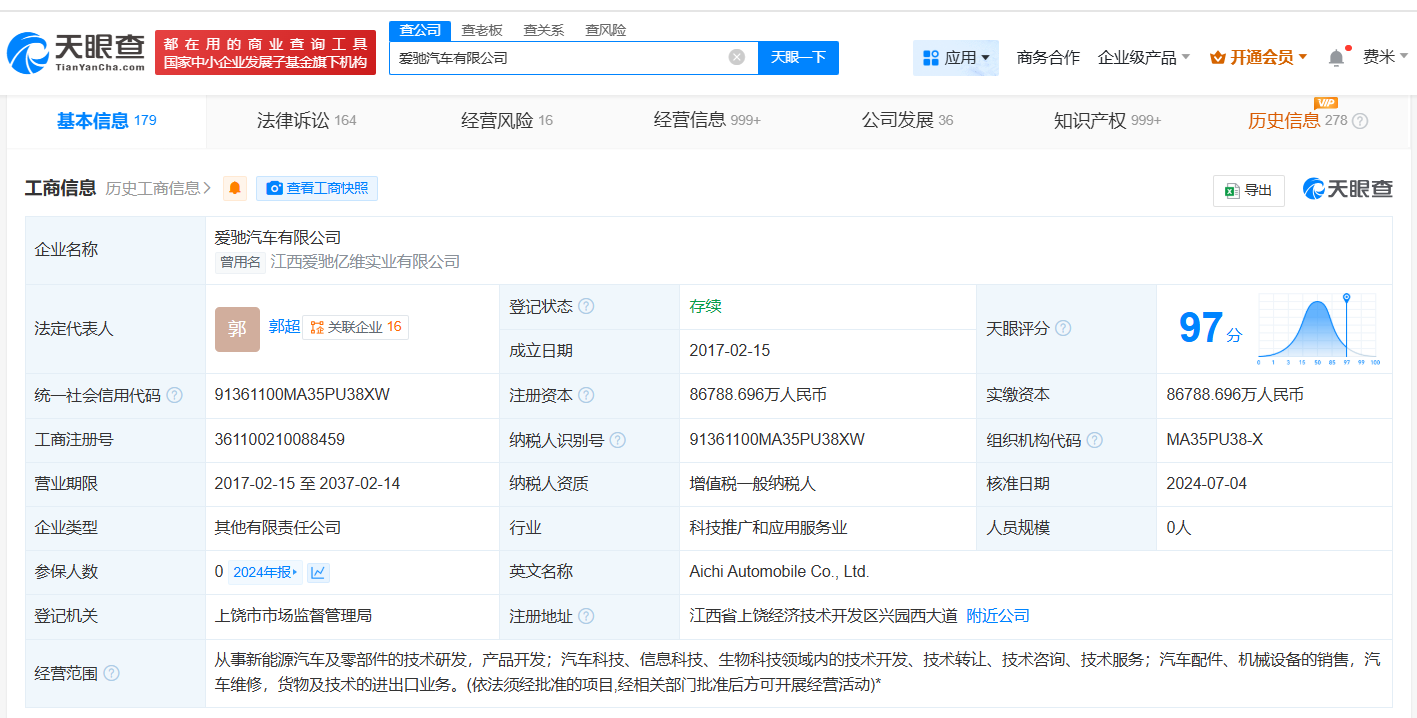
Task: Select the 查风险 search tab
Action: pyautogui.click(x=605, y=30)
